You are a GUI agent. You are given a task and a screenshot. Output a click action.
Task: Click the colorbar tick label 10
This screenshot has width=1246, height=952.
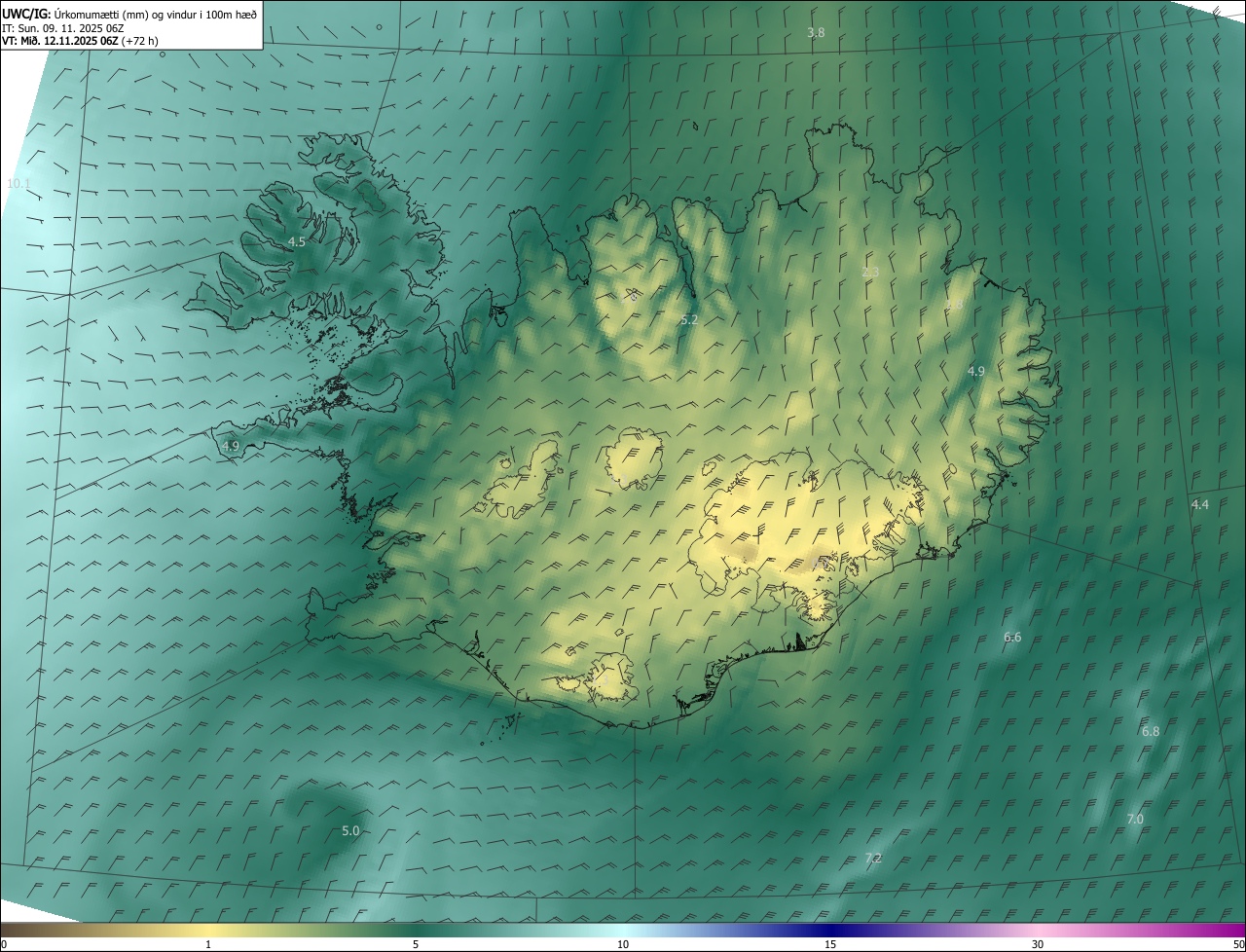point(623,944)
